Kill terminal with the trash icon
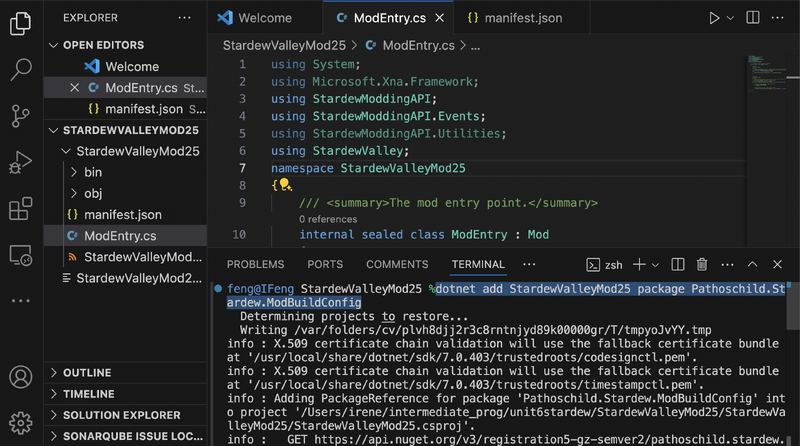The width and height of the screenshot is (800, 446). pyautogui.click(x=702, y=264)
